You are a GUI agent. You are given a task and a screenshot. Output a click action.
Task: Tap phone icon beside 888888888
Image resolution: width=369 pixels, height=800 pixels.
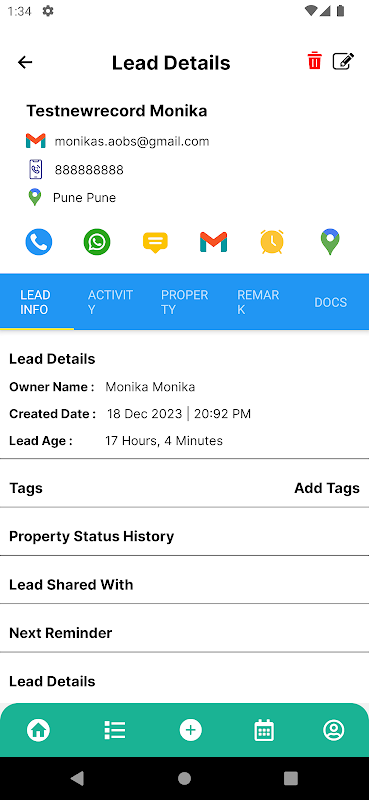coord(36,169)
